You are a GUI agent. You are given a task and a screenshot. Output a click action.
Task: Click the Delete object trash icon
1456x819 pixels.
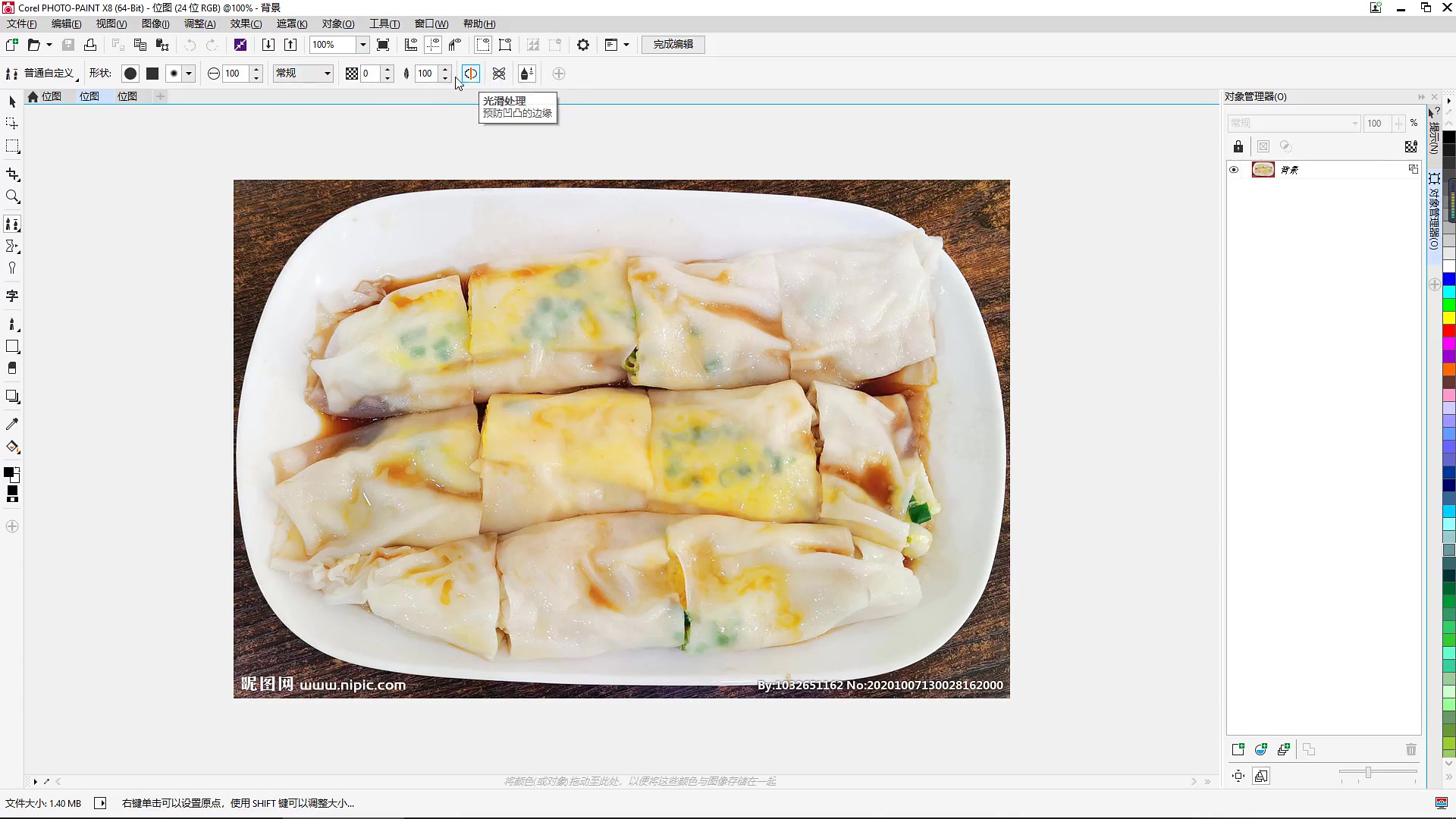[1411, 749]
